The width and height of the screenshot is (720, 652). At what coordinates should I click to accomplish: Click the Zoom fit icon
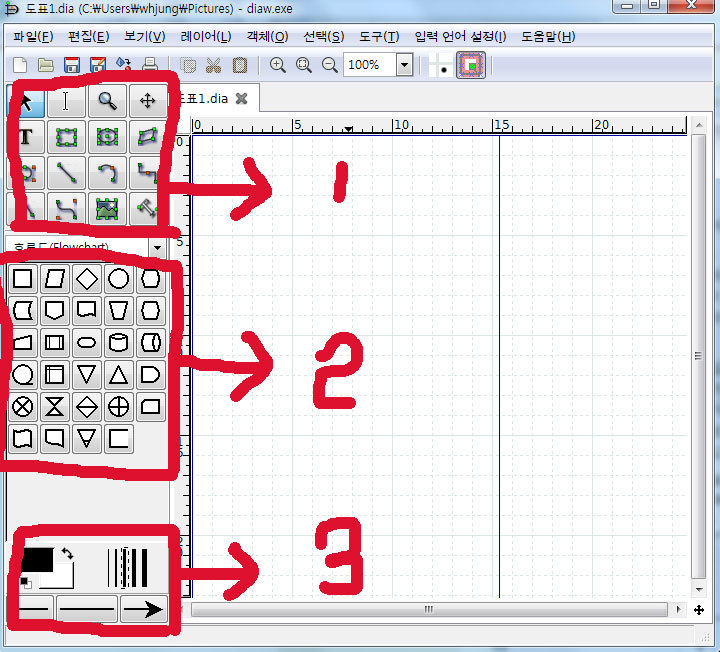click(x=304, y=65)
